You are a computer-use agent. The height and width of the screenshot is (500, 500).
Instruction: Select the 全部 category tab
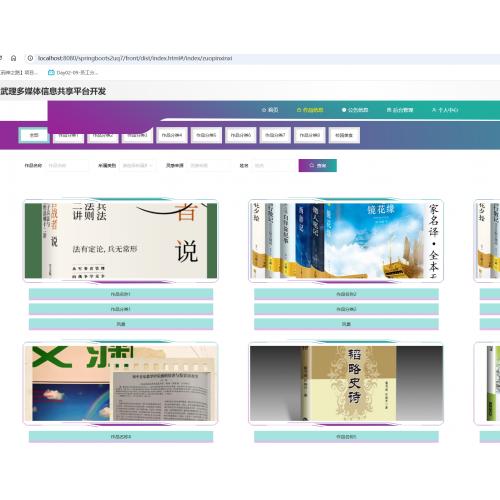coord(34,135)
